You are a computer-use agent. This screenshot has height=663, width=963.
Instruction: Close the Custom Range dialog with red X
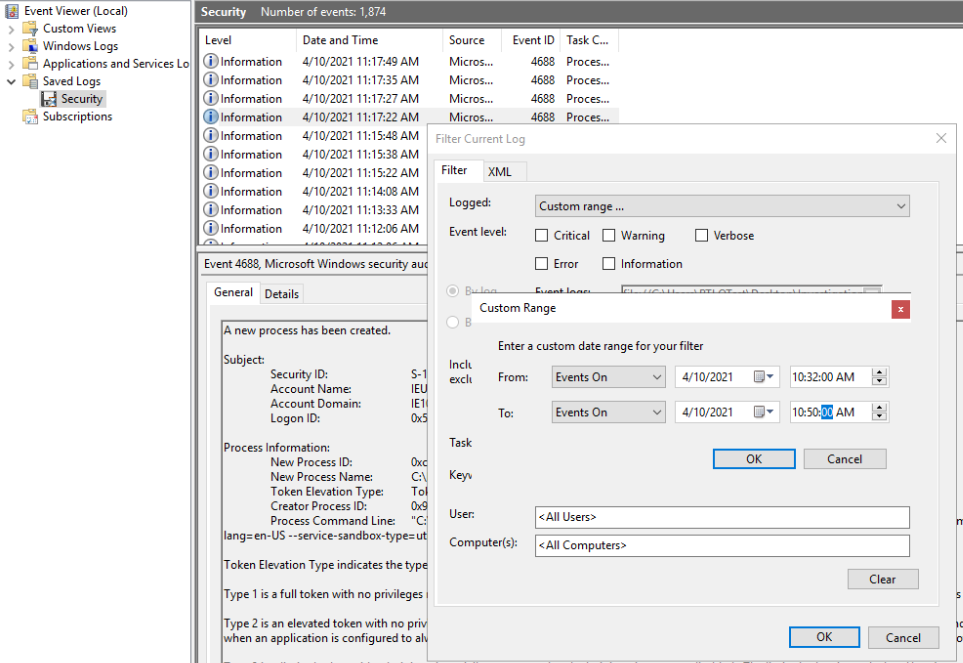[900, 309]
